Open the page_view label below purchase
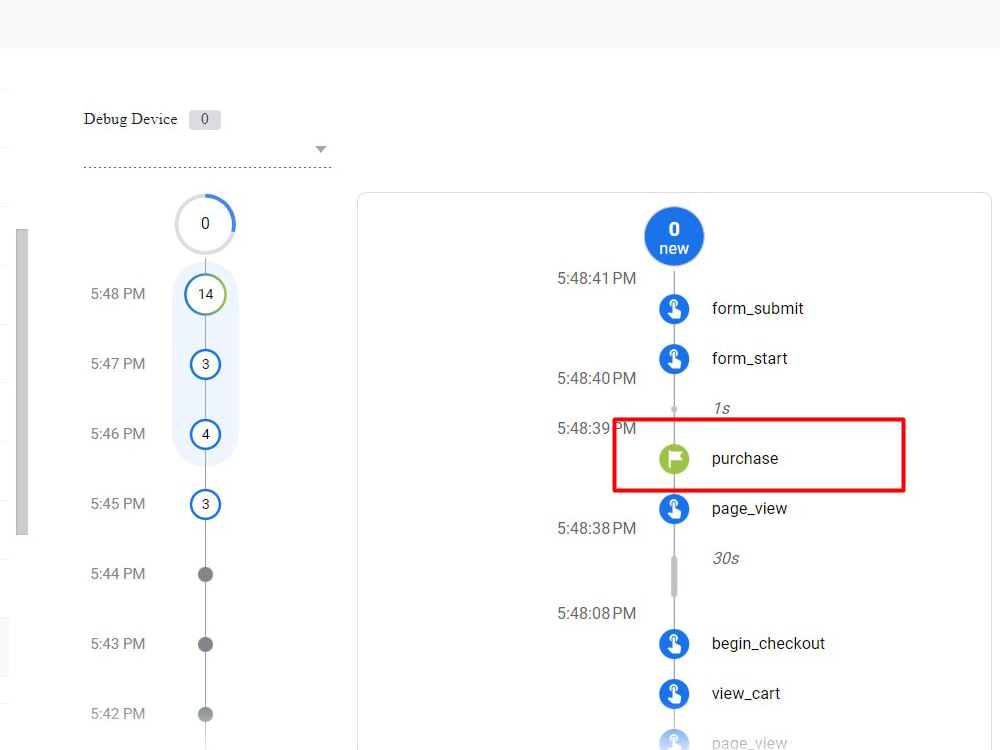The width and height of the screenshot is (1000, 750). click(x=749, y=509)
